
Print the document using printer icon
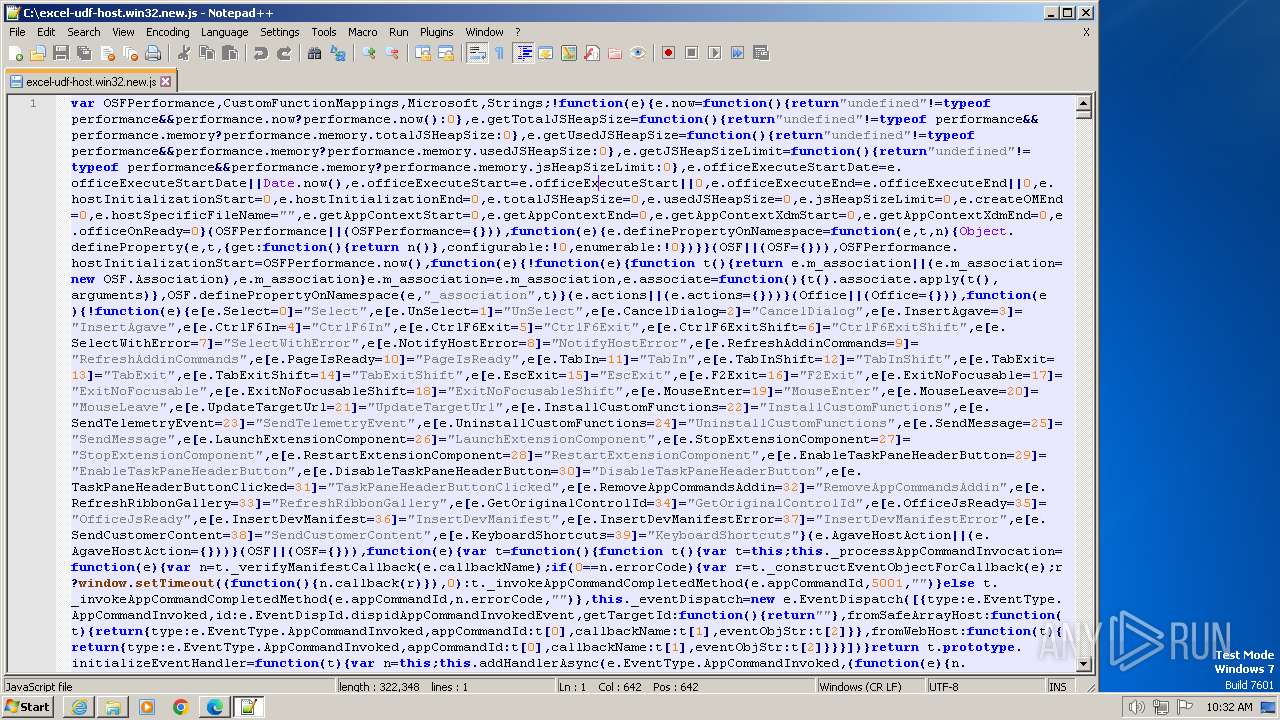click(152, 53)
